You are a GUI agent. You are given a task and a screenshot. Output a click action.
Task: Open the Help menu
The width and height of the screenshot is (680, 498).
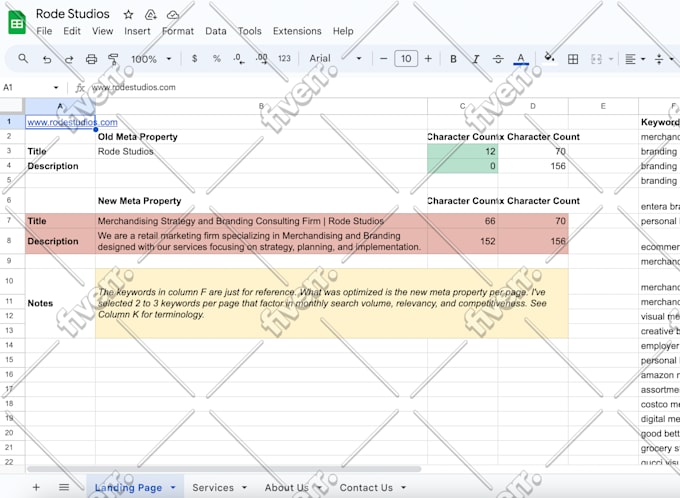coord(343,31)
